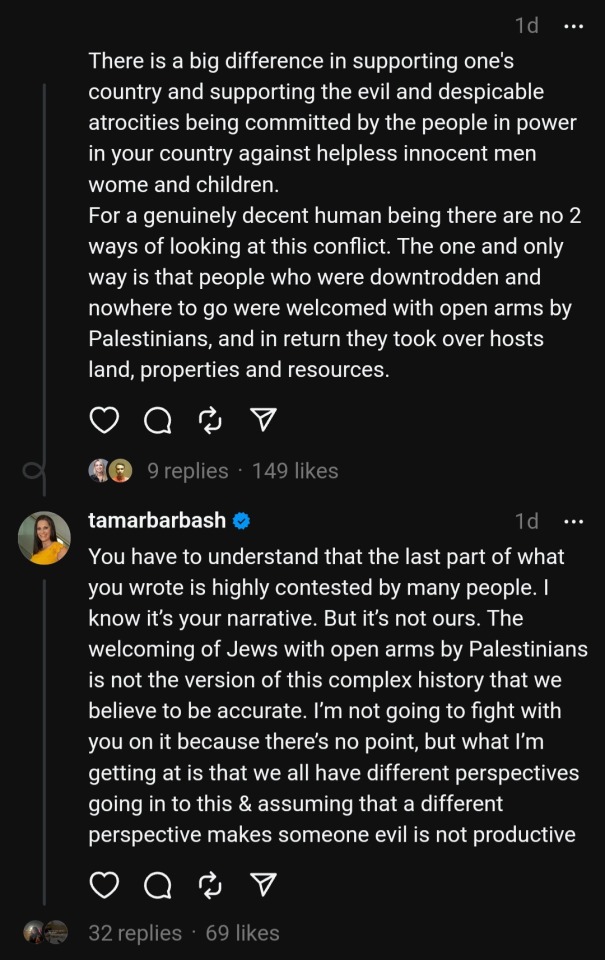The width and height of the screenshot is (605, 960).
Task: Open tamarbarbash's profile picture
Action: 44,538
